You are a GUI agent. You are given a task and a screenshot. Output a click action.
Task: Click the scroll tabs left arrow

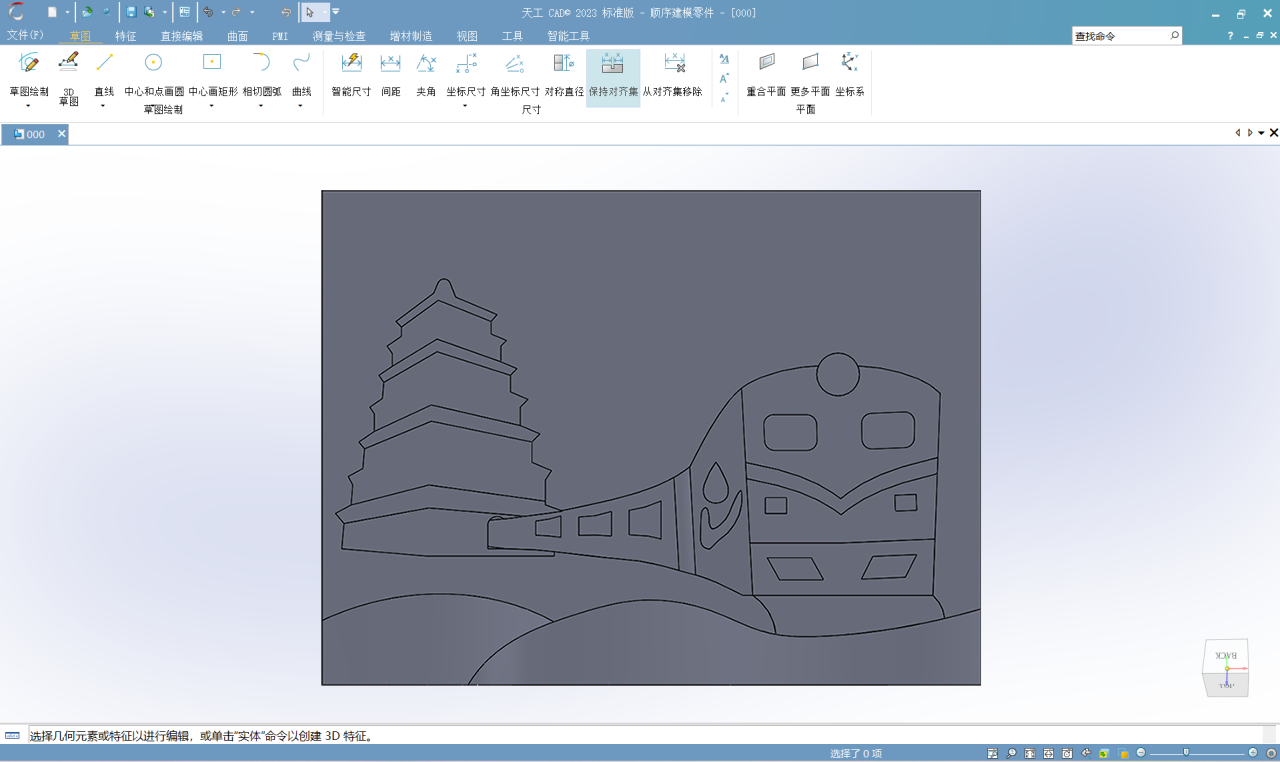(1238, 133)
